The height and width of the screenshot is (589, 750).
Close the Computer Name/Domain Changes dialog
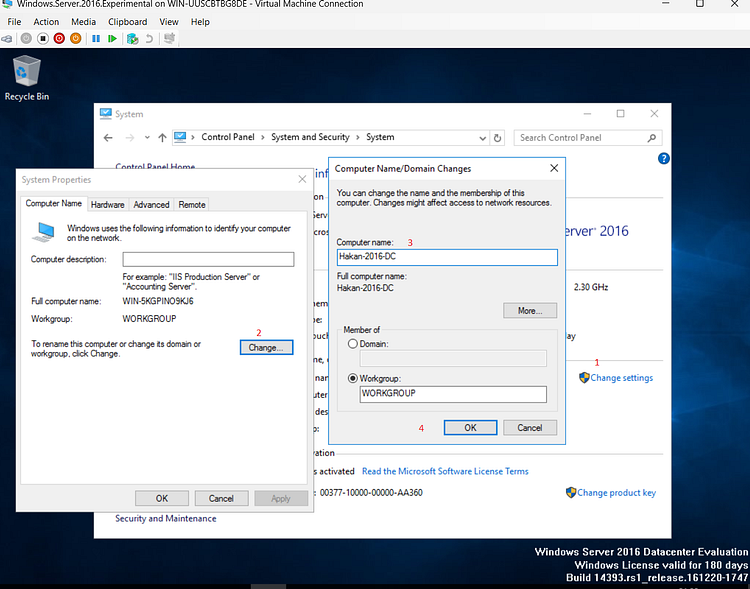point(554,168)
